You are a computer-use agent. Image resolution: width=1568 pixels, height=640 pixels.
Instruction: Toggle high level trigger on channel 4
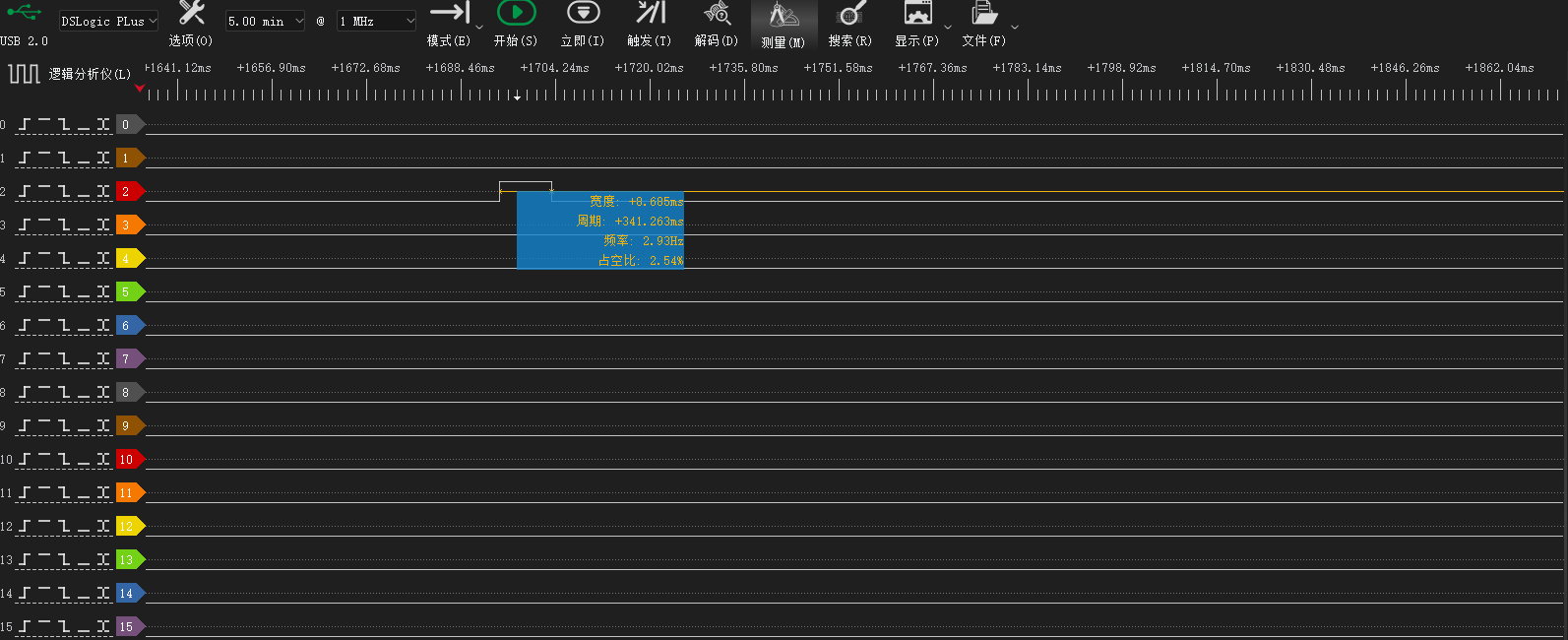[44, 259]
